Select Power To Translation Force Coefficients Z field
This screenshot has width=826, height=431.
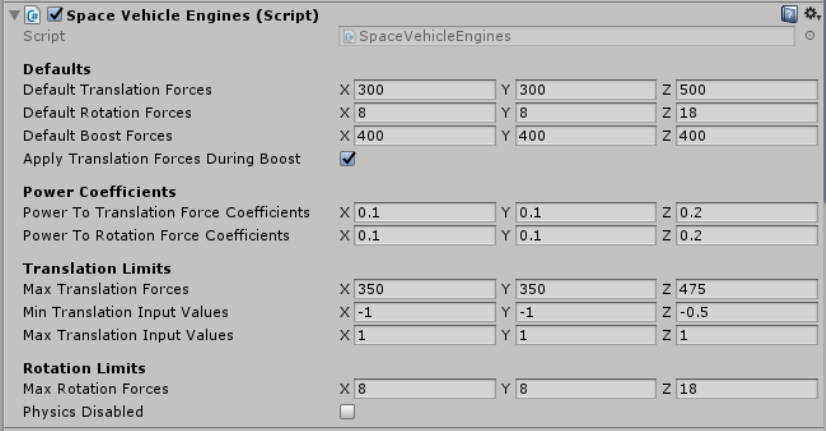pos(744,213)
